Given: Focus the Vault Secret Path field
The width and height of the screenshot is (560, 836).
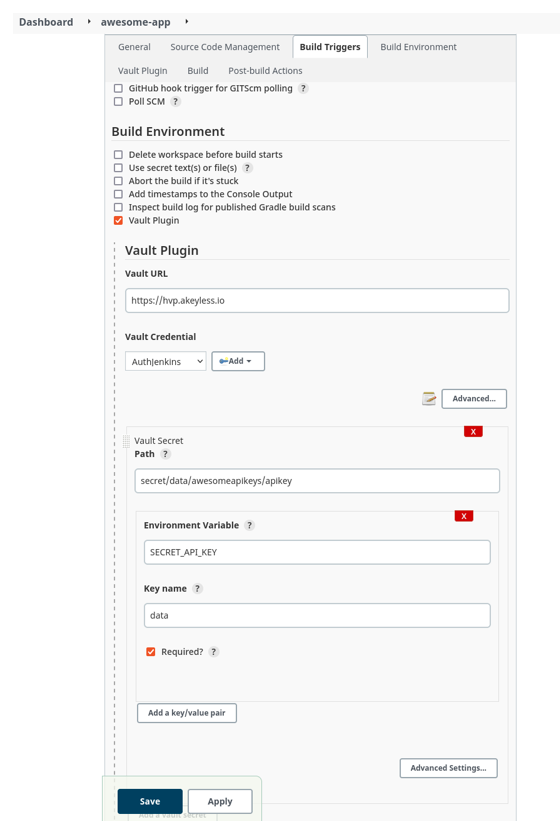Looking at the screenshot, I should (317, 481).
